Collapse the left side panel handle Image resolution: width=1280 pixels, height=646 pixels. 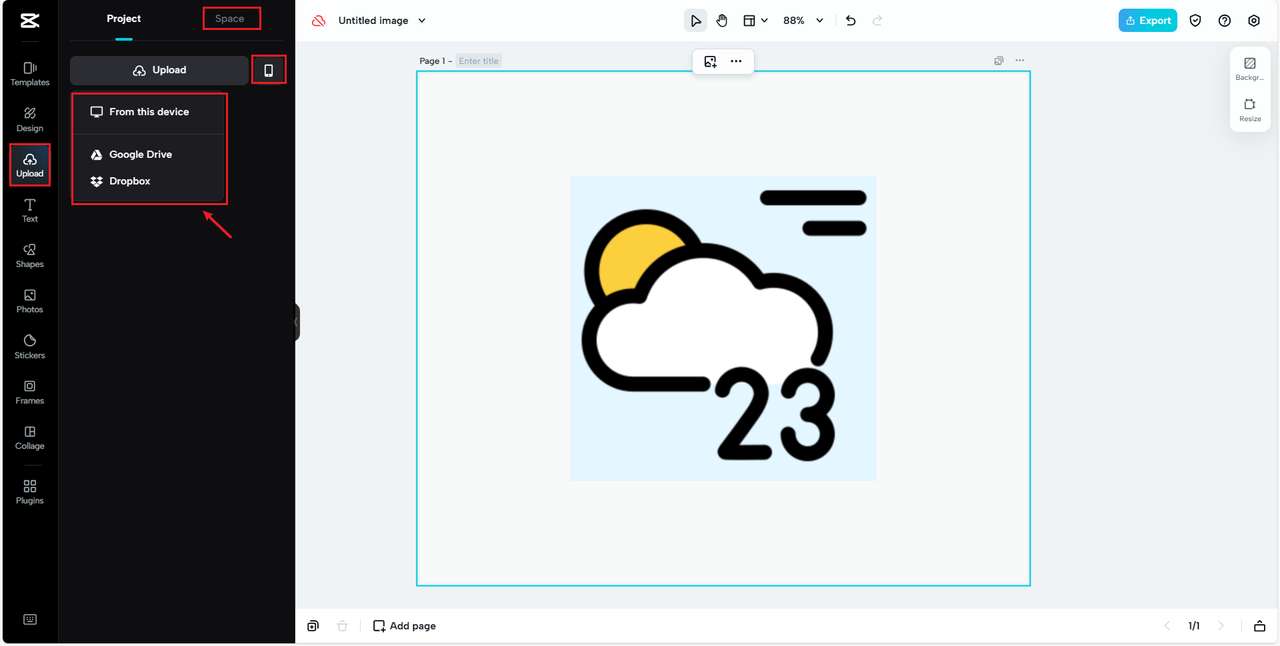[x=297, y=322]
